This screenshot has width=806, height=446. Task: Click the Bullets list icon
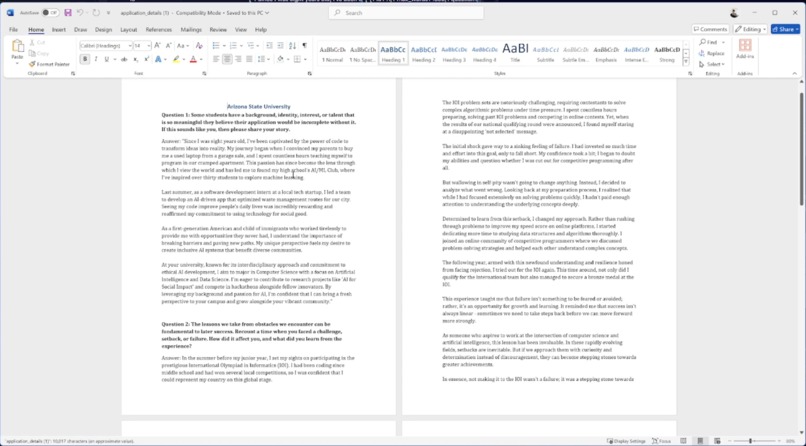point(216,46)
